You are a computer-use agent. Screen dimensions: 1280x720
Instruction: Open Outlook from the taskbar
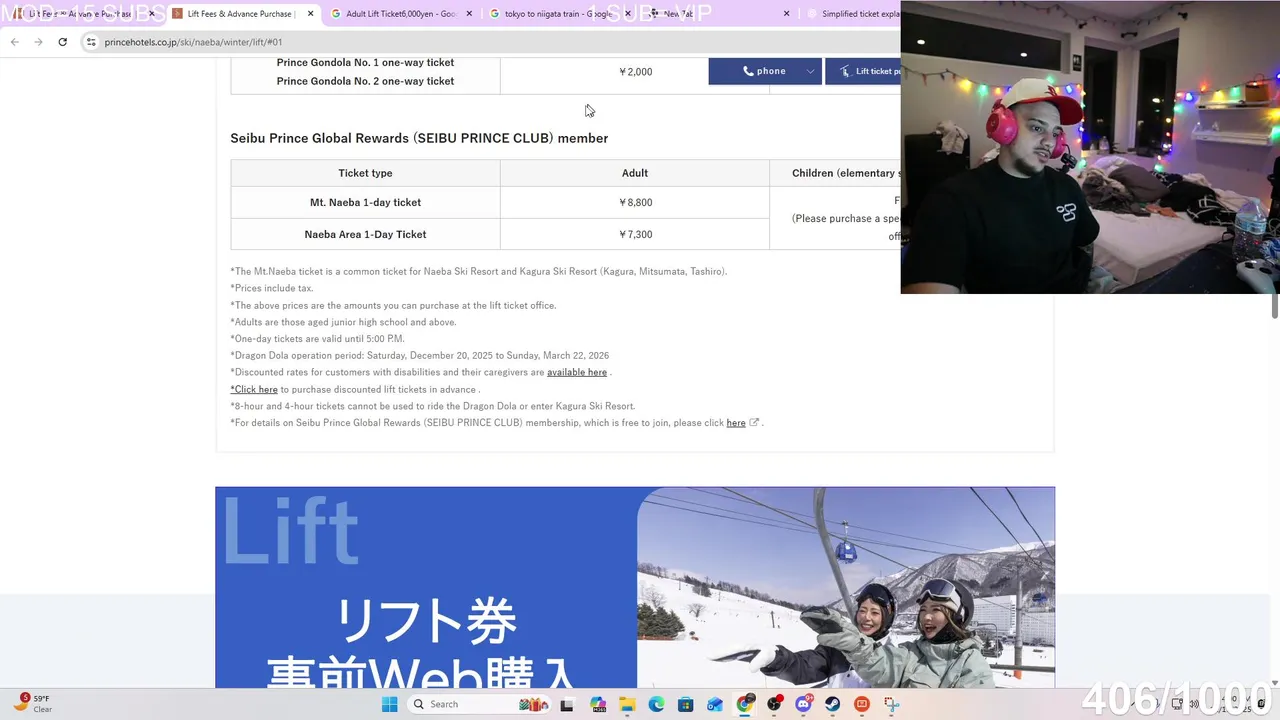tap(714, 704)
